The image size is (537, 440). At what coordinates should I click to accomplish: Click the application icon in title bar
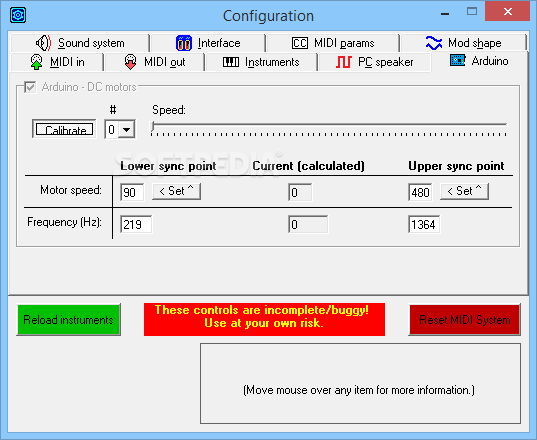coord(18,15)
